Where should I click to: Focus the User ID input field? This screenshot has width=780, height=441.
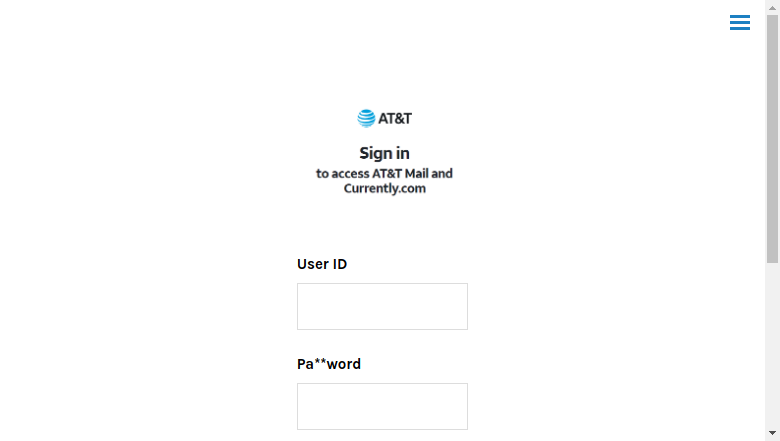point(382,306)
